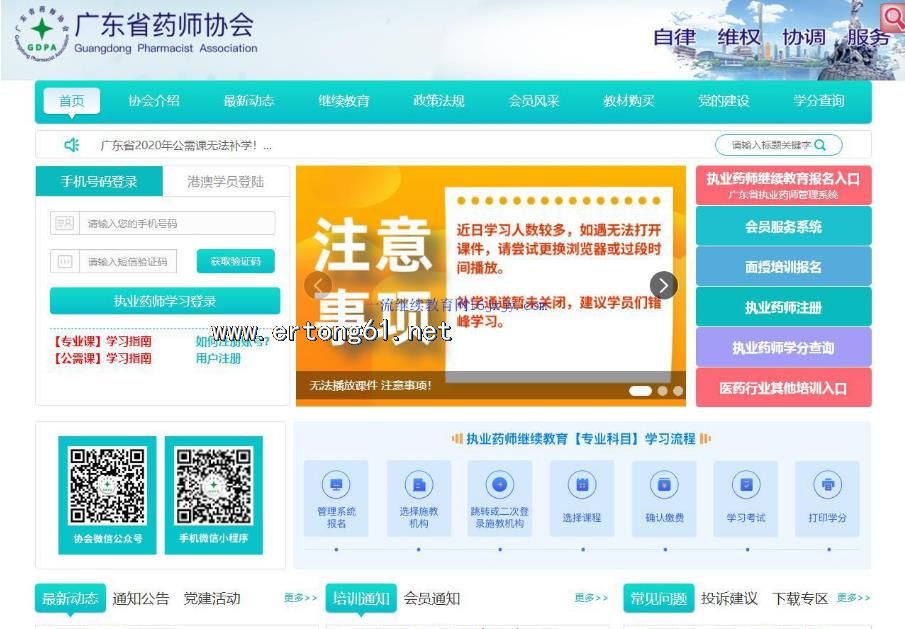Screen dimensions: 905x629
Task: Expand 更多 next to 通知公告 section
Action: [x=300, y=598]
